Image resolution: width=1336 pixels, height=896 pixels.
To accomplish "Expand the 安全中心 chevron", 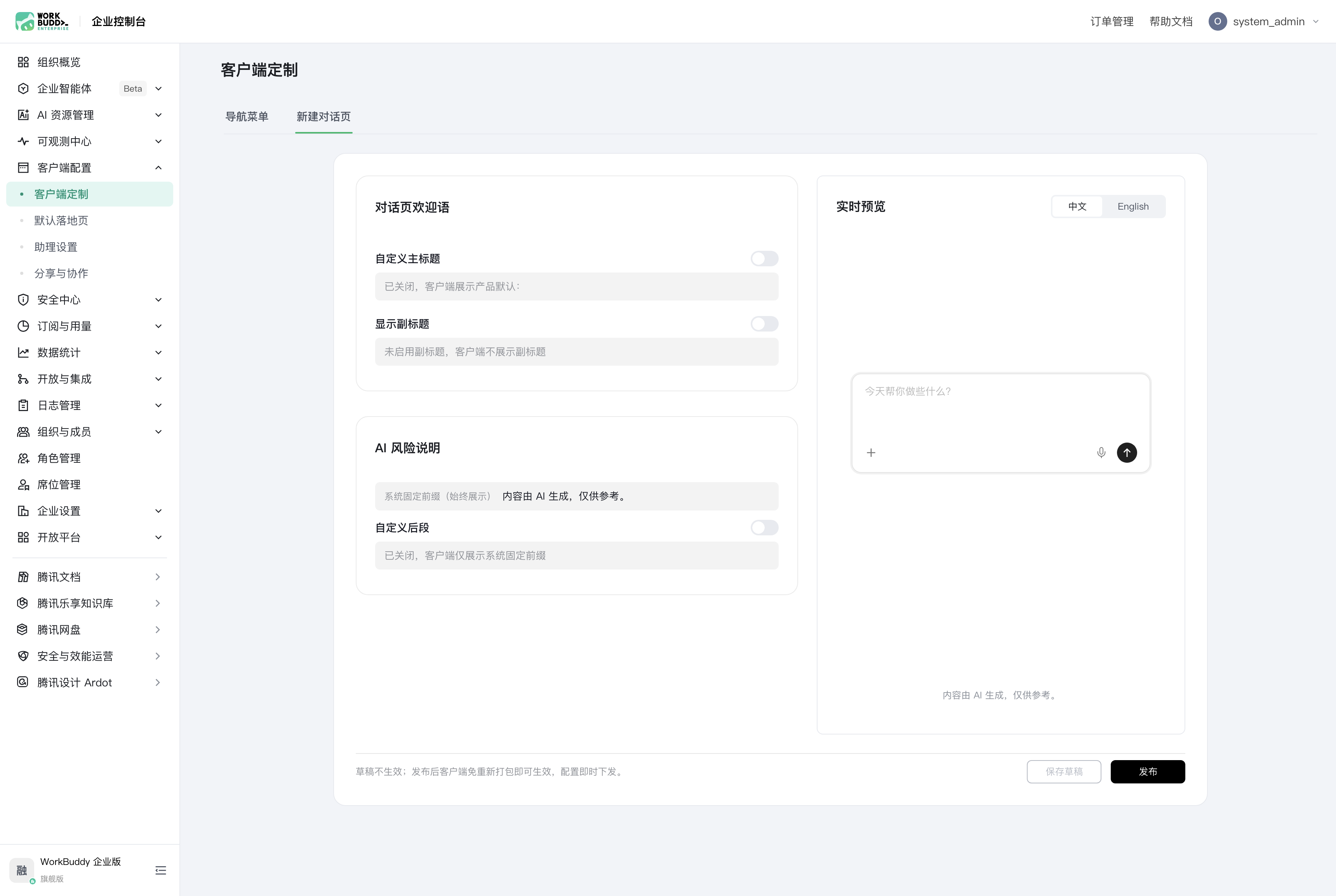I will [x=158, y=299].
